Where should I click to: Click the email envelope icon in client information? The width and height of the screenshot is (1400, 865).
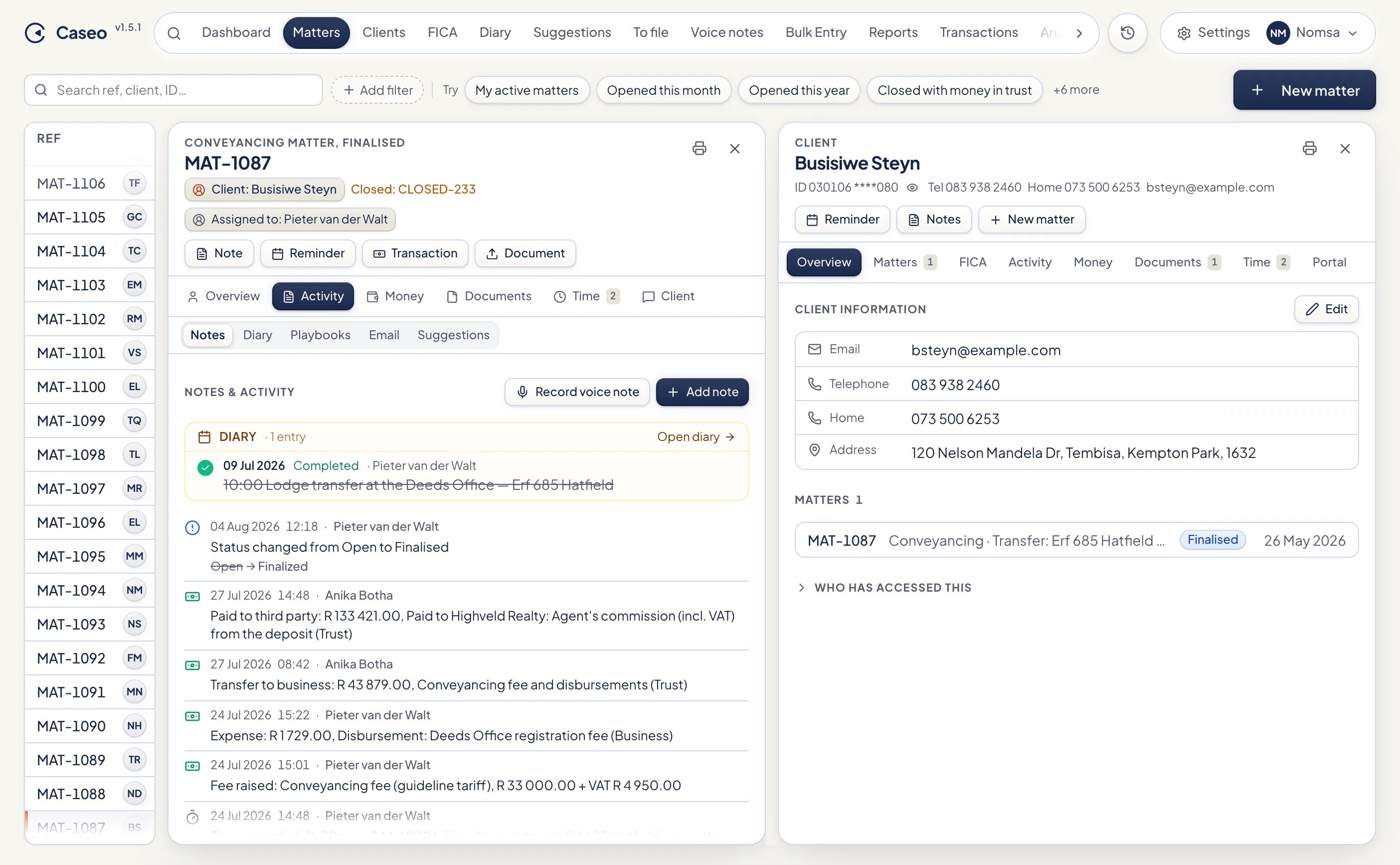coord(814,349)
